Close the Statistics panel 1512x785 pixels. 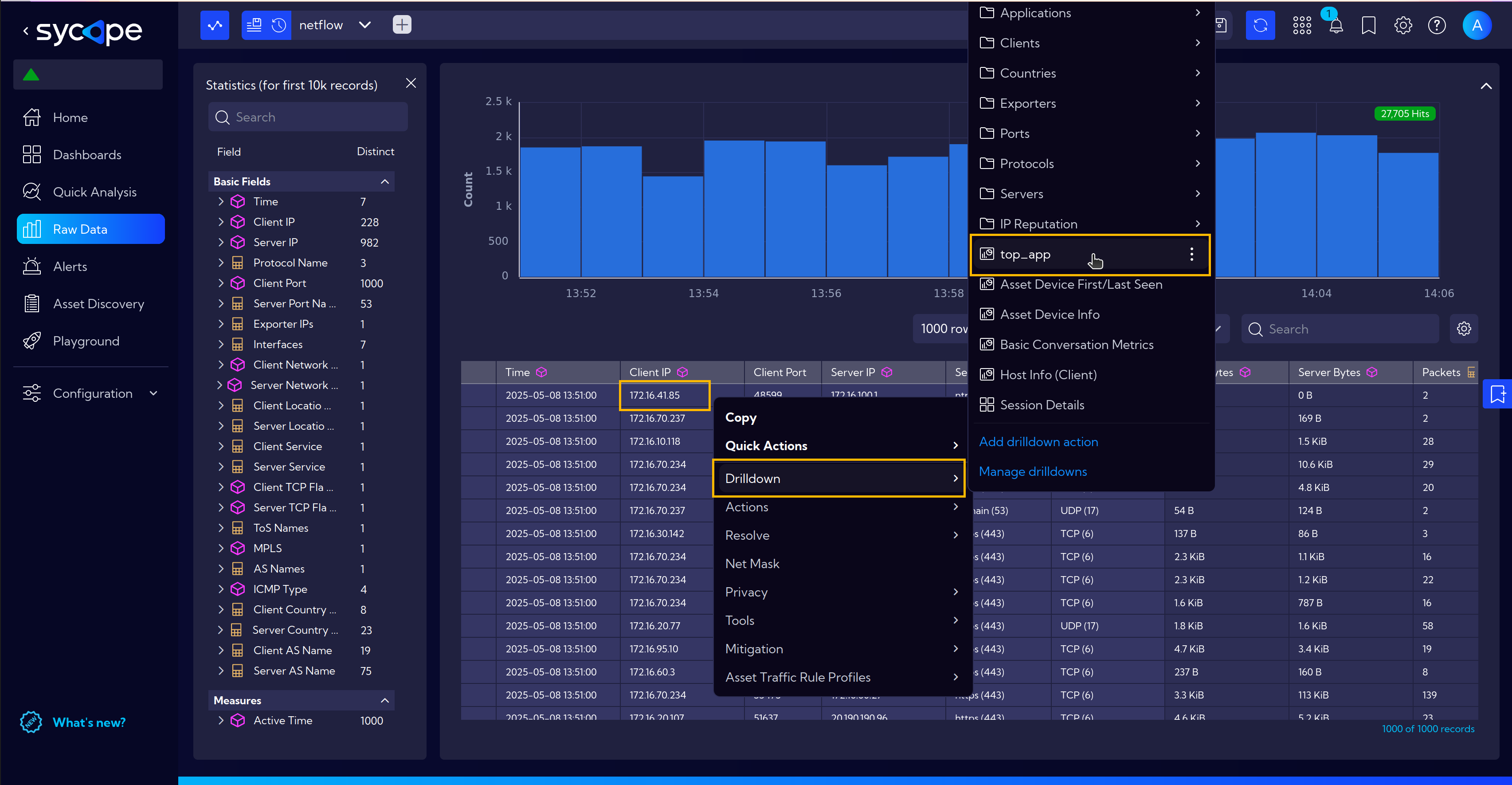(411, 83)
